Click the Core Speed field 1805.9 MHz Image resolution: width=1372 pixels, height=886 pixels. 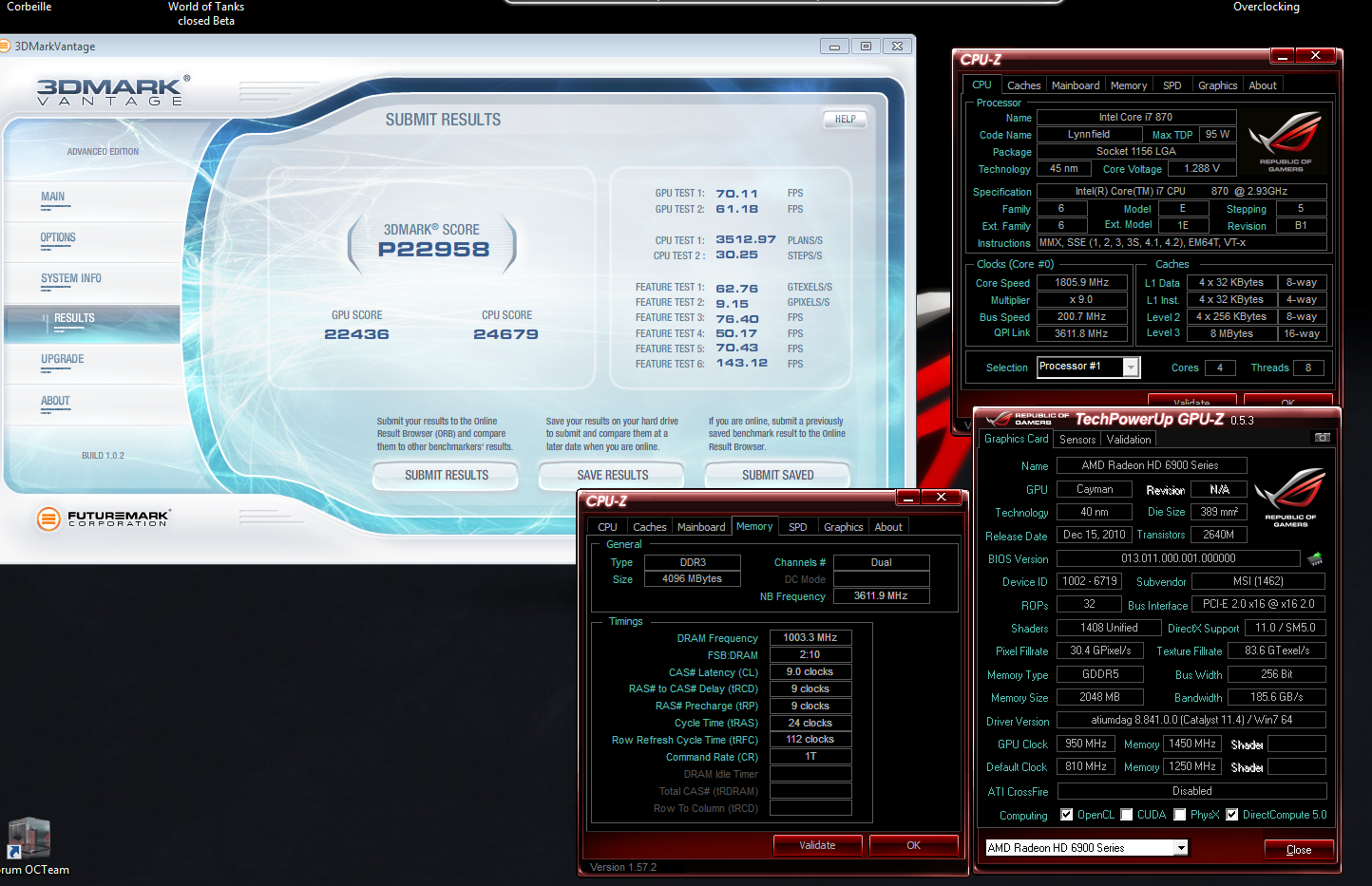(1082, 283)
